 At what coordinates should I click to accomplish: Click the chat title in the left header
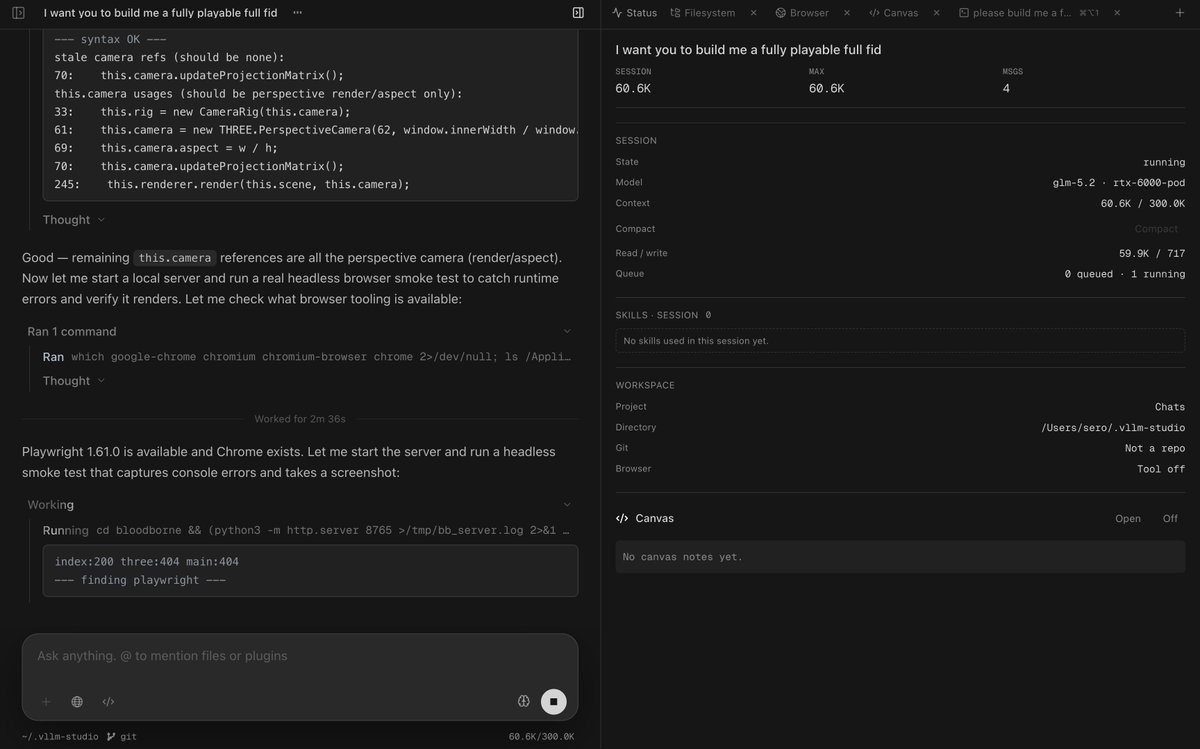(x=160, y=13)
